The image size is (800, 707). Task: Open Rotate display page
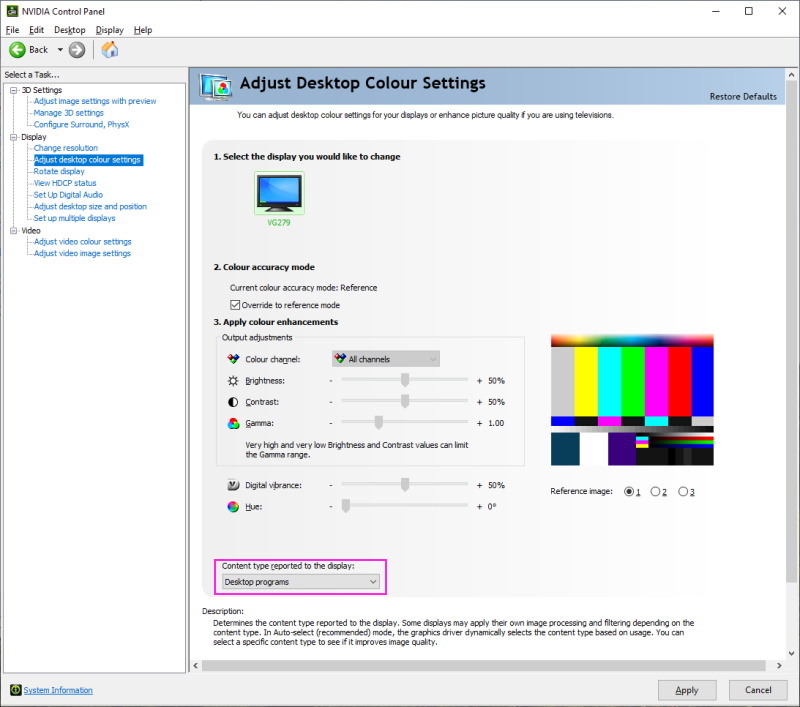point(59,171)
